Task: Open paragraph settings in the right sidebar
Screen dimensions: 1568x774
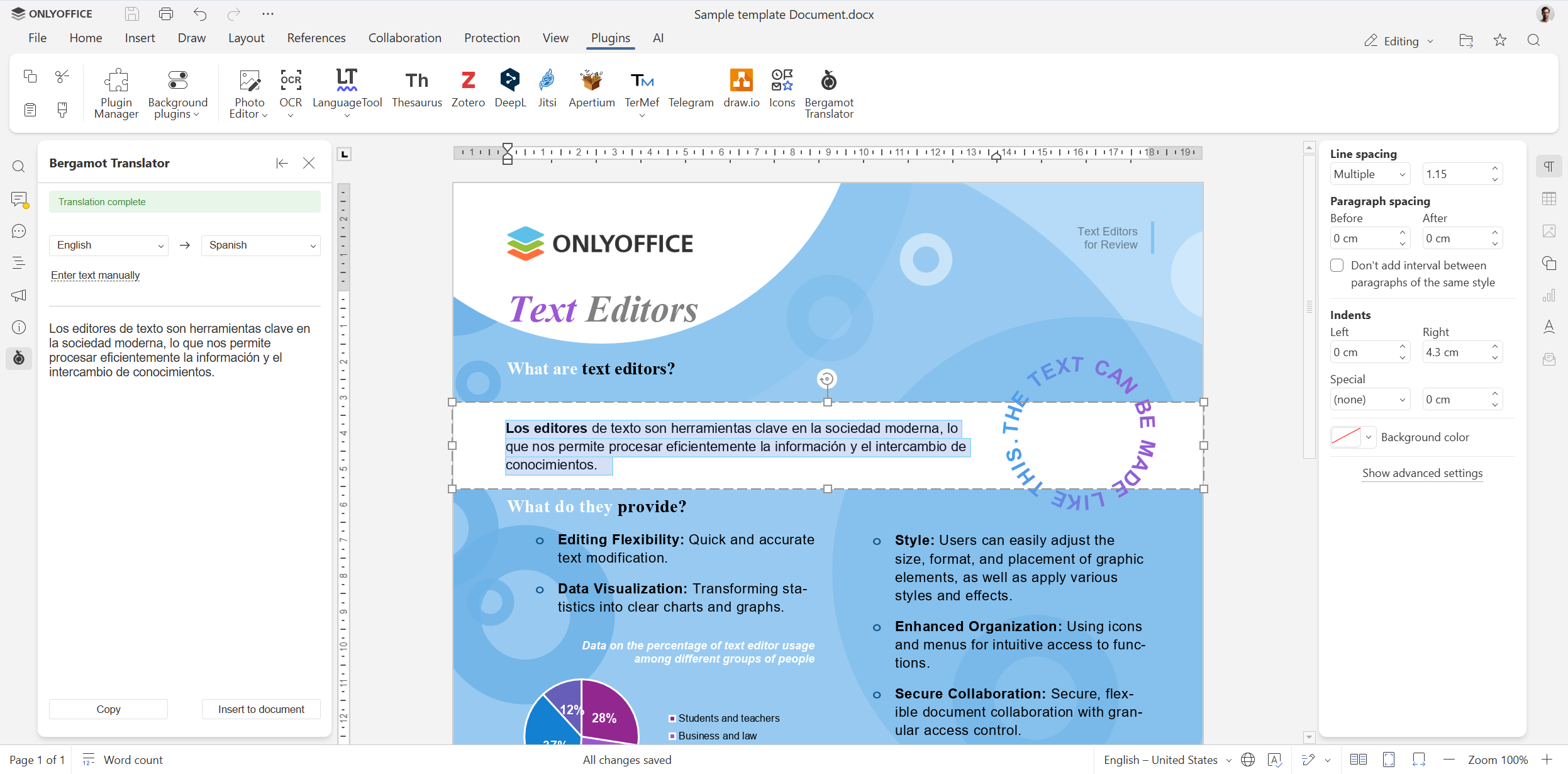Action: (1549, 166)
